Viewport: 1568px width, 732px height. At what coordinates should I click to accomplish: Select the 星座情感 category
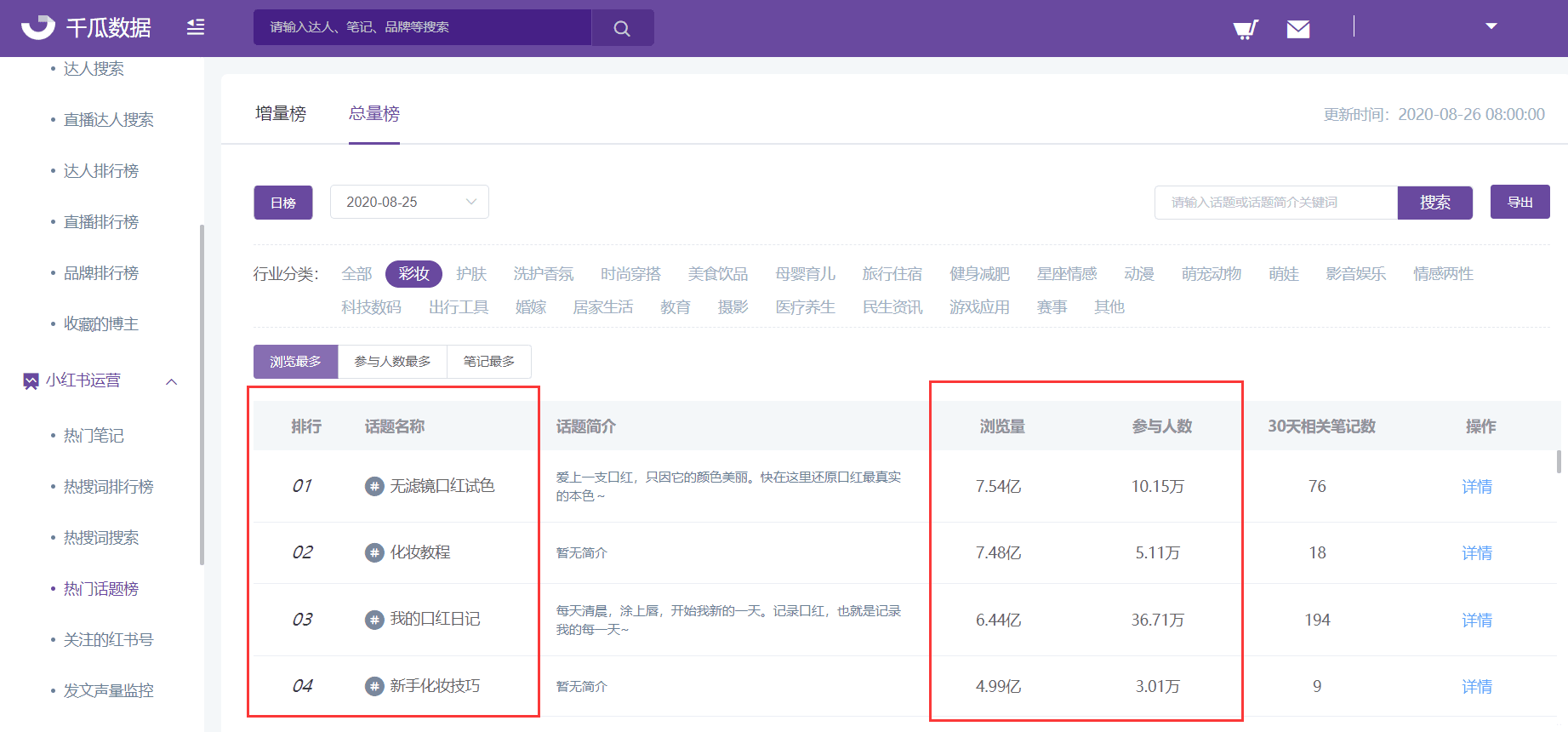click(1067, 274)
